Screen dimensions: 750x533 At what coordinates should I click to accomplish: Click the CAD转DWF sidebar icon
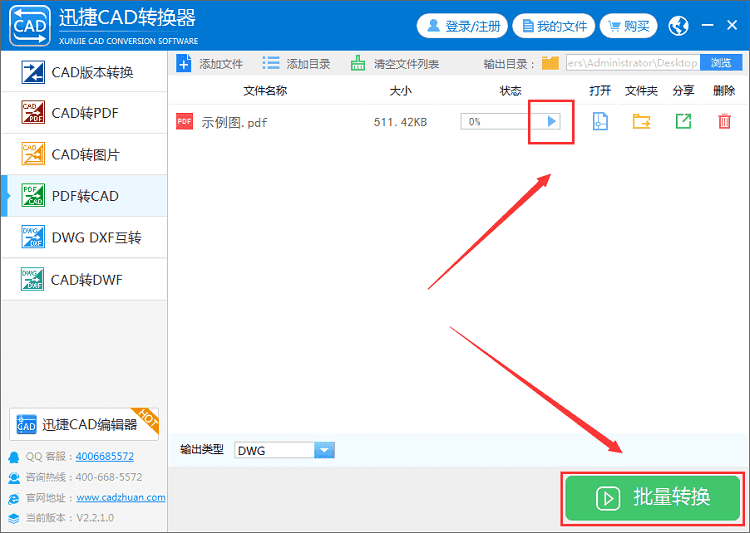33,279
